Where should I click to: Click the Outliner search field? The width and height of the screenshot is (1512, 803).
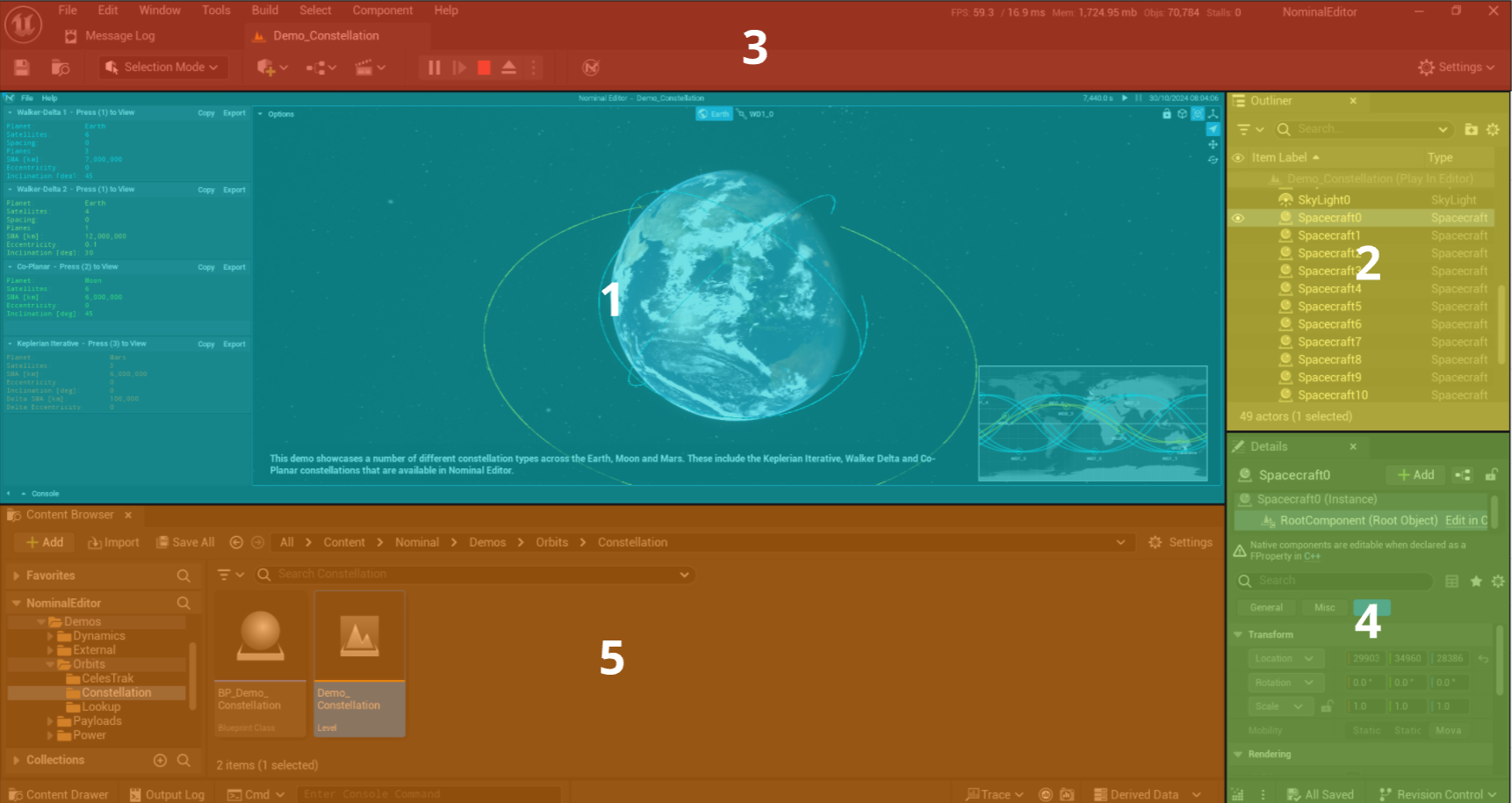tap(1361, 129)
